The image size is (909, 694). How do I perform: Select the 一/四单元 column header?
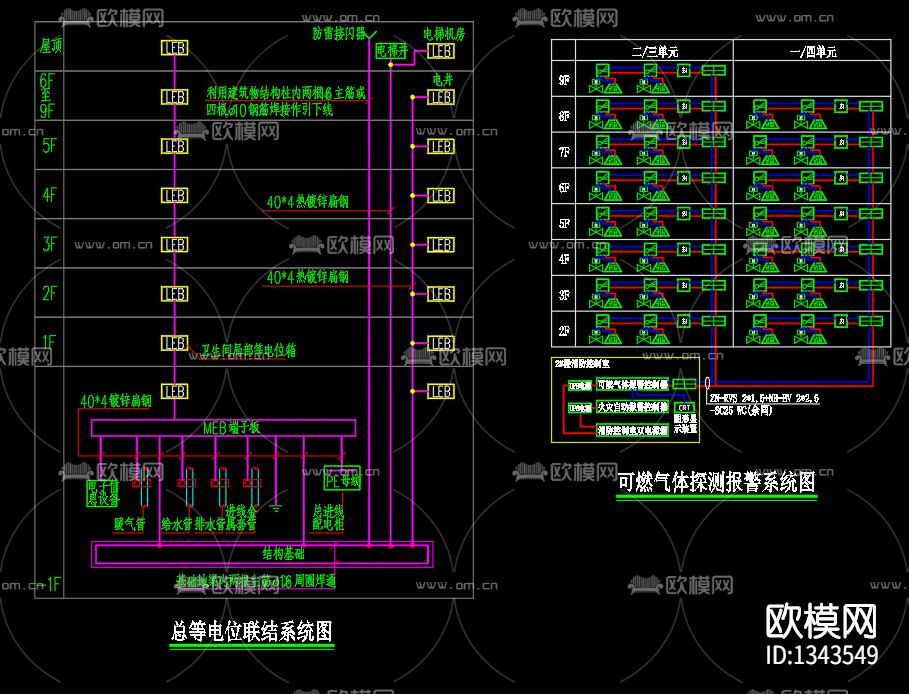[x=811, y=51]
